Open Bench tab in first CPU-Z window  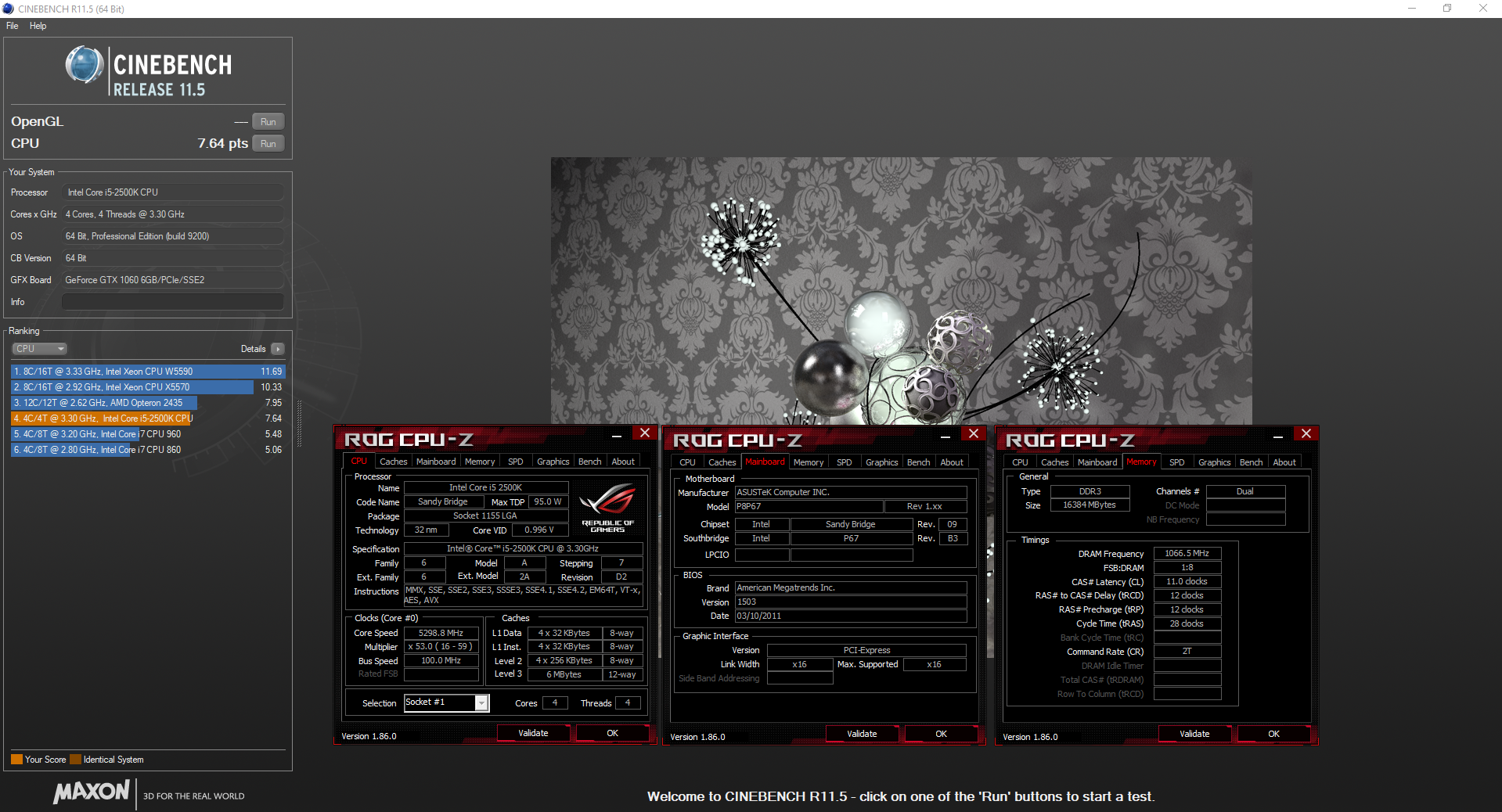tap(589, 462)
